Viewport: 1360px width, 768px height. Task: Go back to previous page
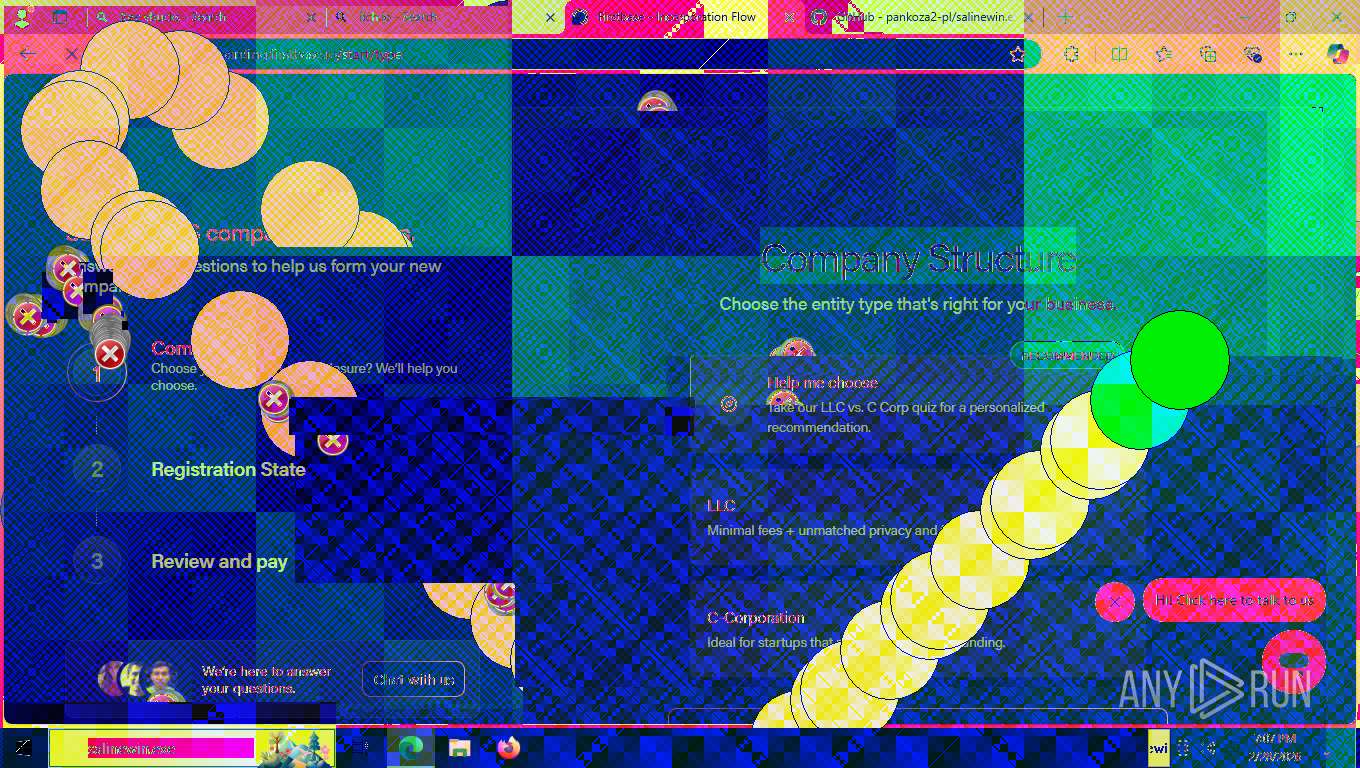pos(28,54)
